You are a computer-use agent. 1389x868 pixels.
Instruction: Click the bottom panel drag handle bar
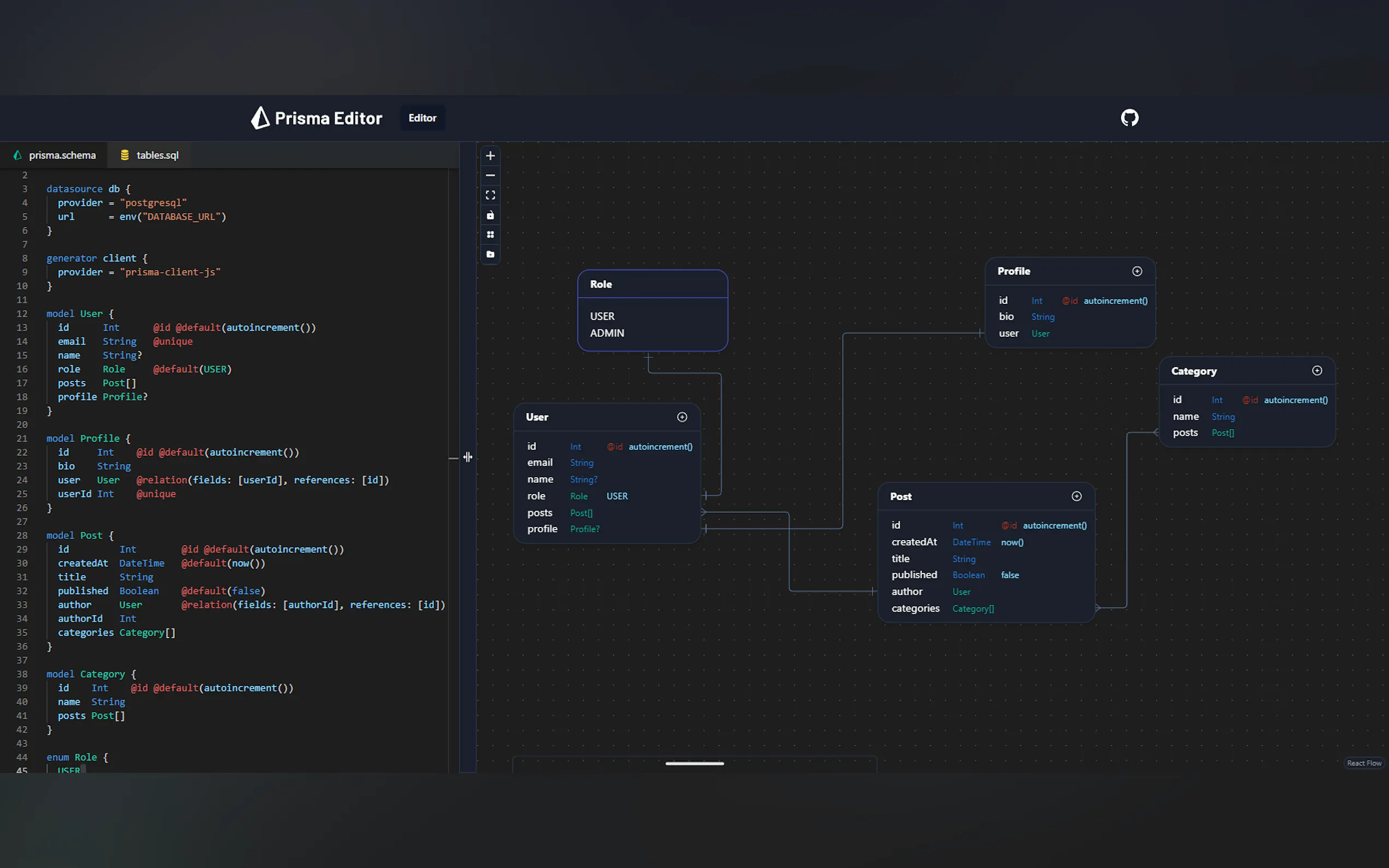(694, 764)
